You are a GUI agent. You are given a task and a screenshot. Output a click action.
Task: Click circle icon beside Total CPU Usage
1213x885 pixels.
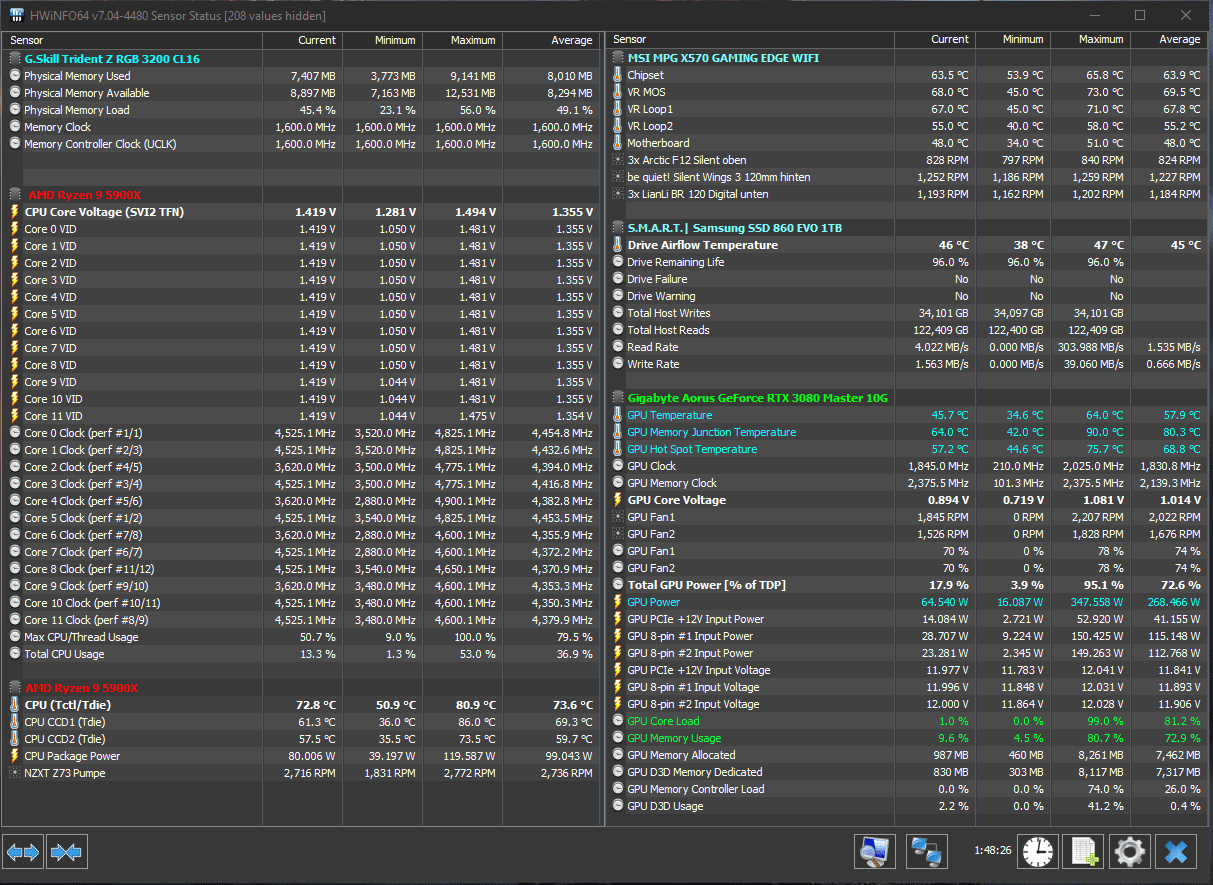pyautogui.click(x=14, y=654)
